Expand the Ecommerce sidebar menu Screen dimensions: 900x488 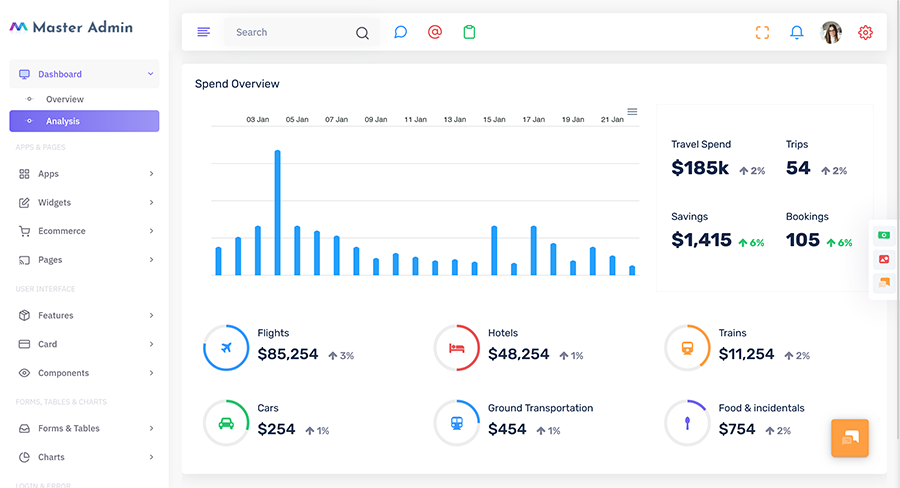(x=84, y=231)
